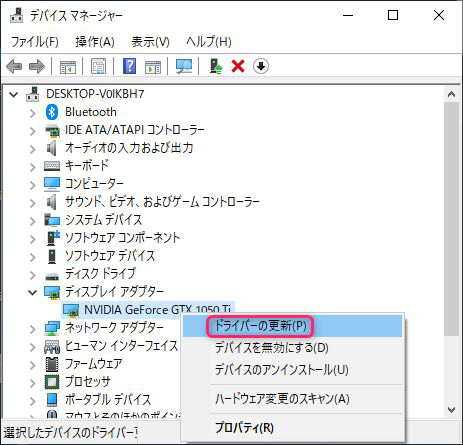Click the blue Help question mark icon

pos(129,66)
